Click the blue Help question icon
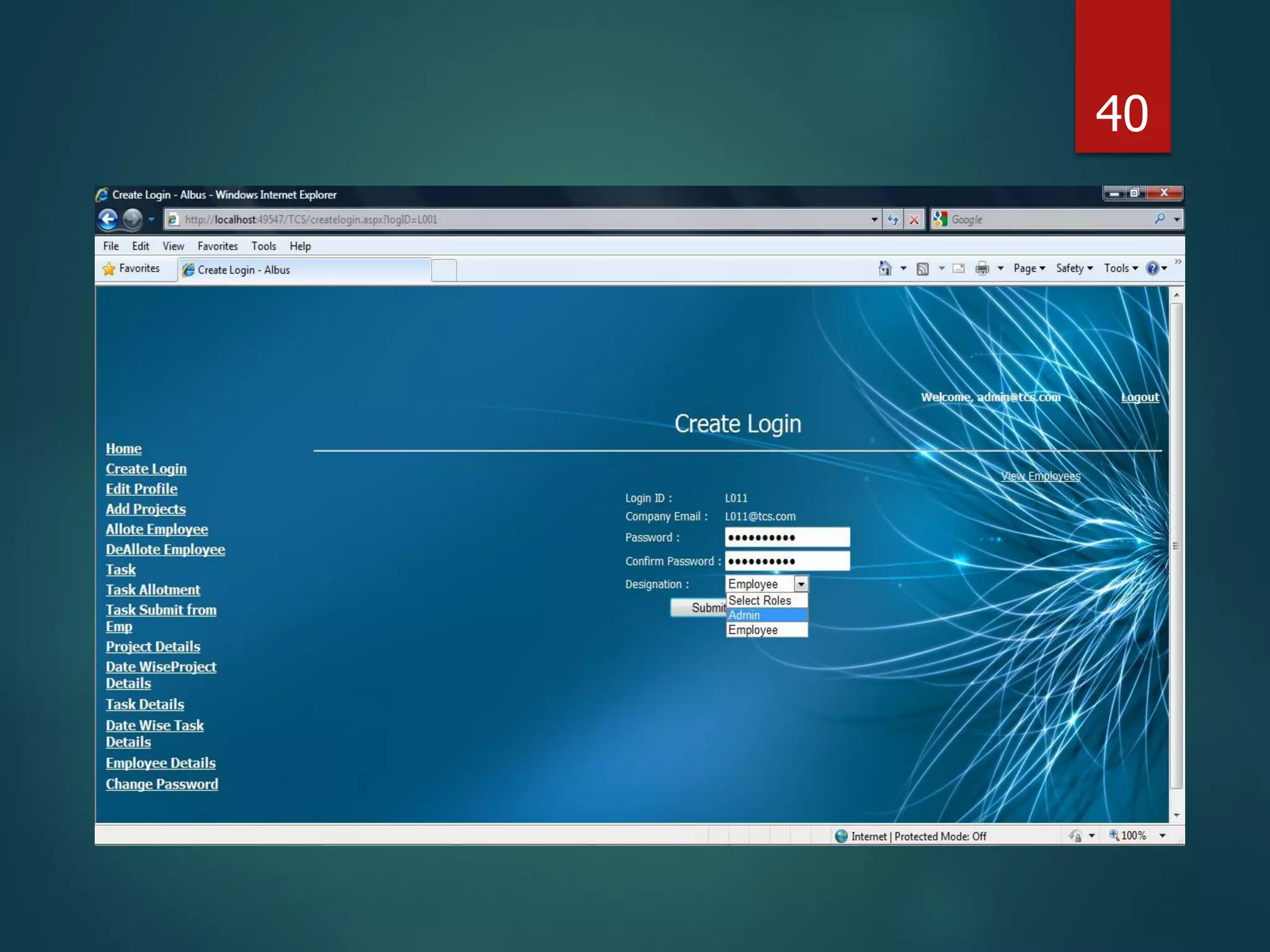 pyautogui.click(x=1152, y=268)
